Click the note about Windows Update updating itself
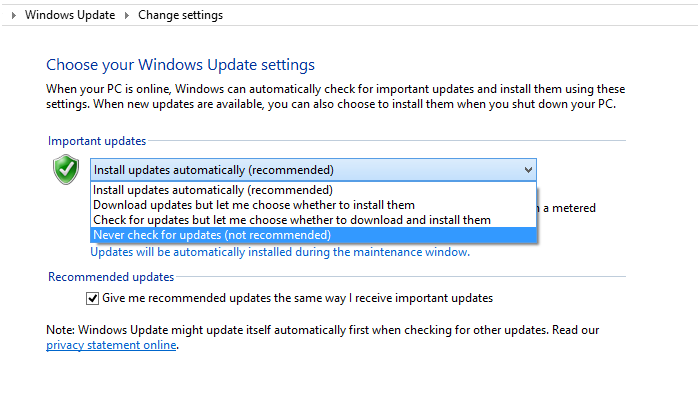This screenshot has height=415, width=700. pos(322,330)
